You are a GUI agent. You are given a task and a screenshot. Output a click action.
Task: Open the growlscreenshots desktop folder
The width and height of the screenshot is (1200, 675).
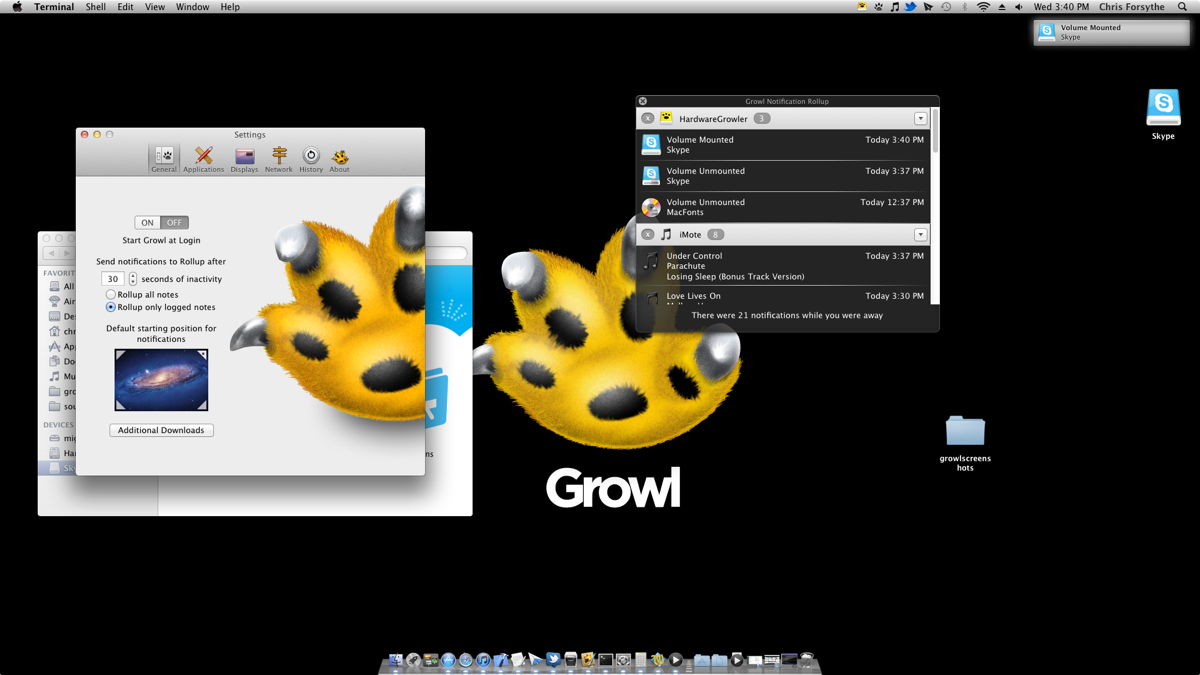(x=965, y=442)
